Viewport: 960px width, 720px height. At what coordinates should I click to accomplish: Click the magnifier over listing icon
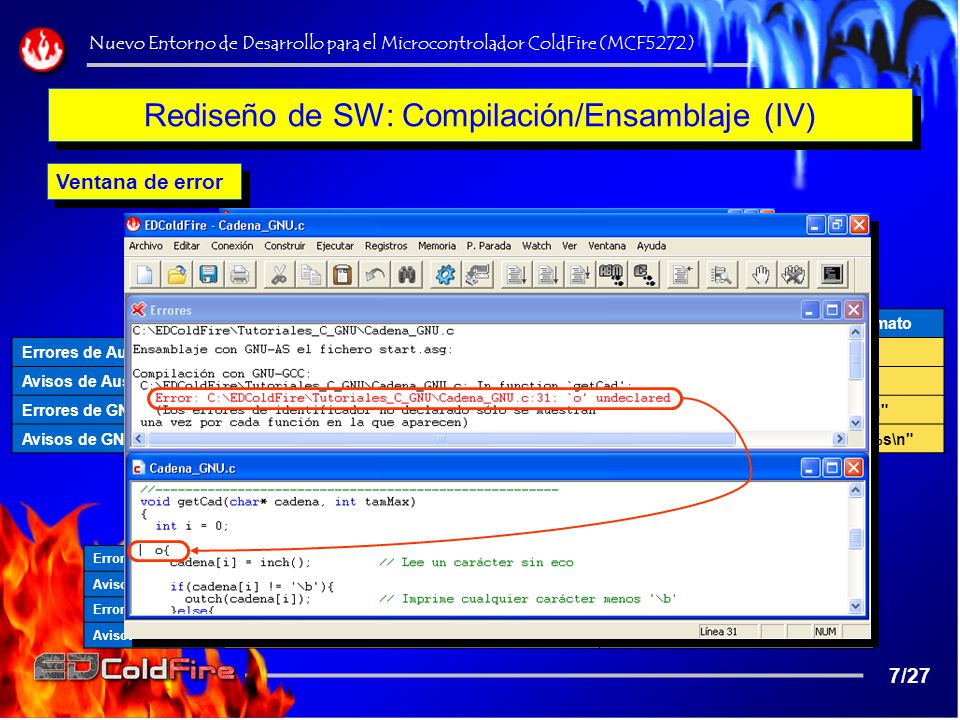[x=721, y=274]
